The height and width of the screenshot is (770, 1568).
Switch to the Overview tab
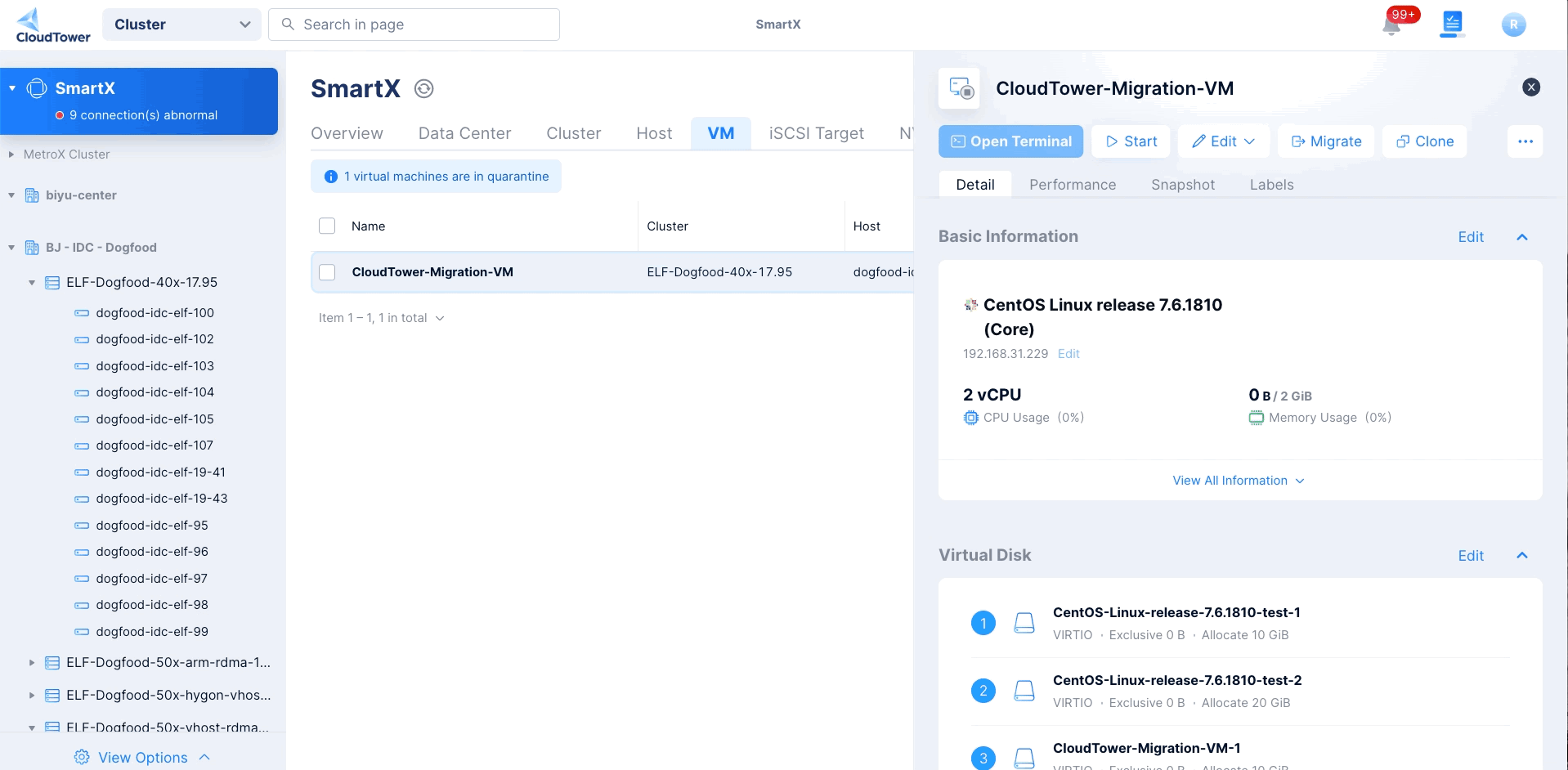point(347,133)
